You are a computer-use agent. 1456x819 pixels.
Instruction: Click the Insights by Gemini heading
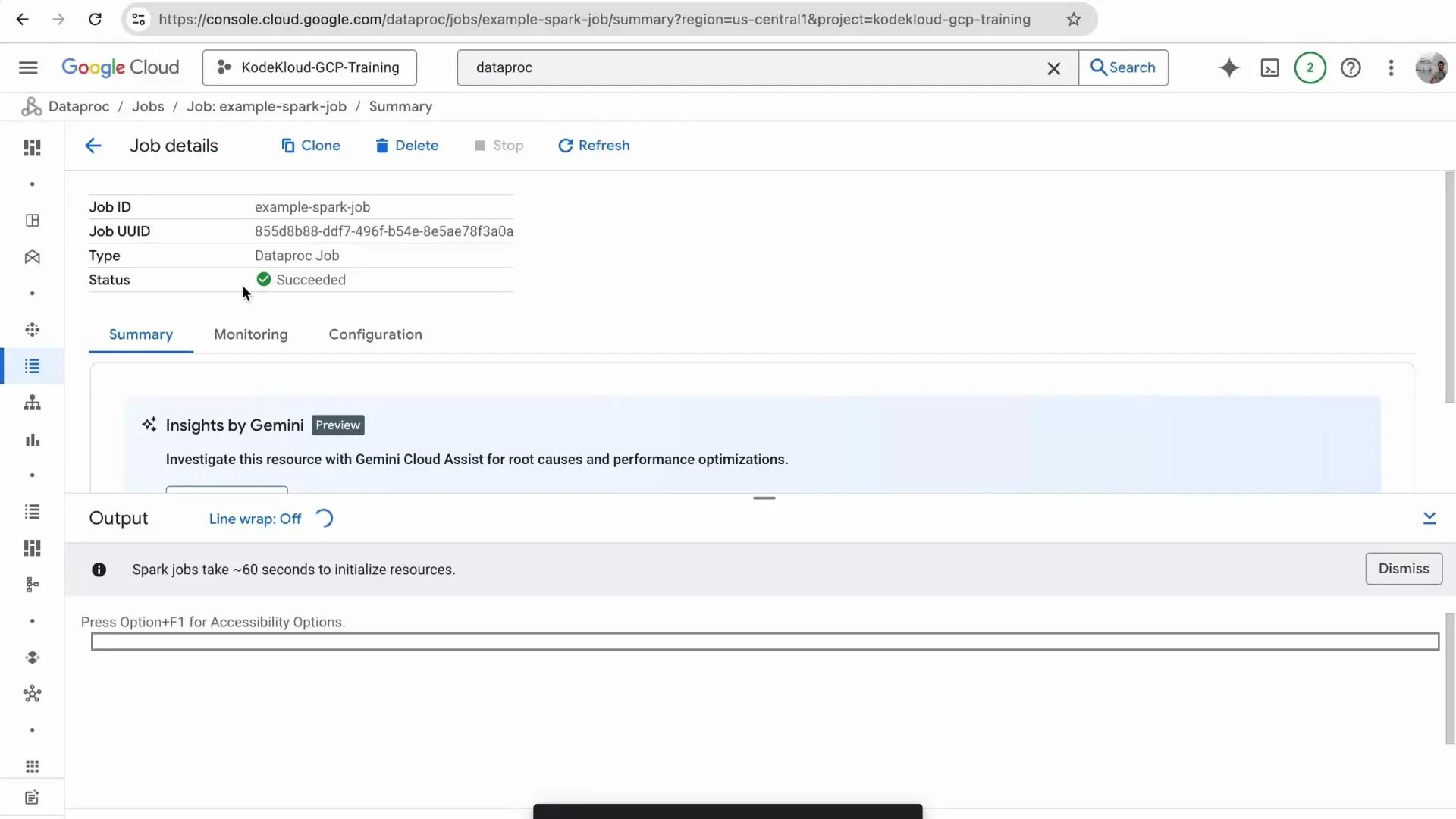[x=234, y=425]
